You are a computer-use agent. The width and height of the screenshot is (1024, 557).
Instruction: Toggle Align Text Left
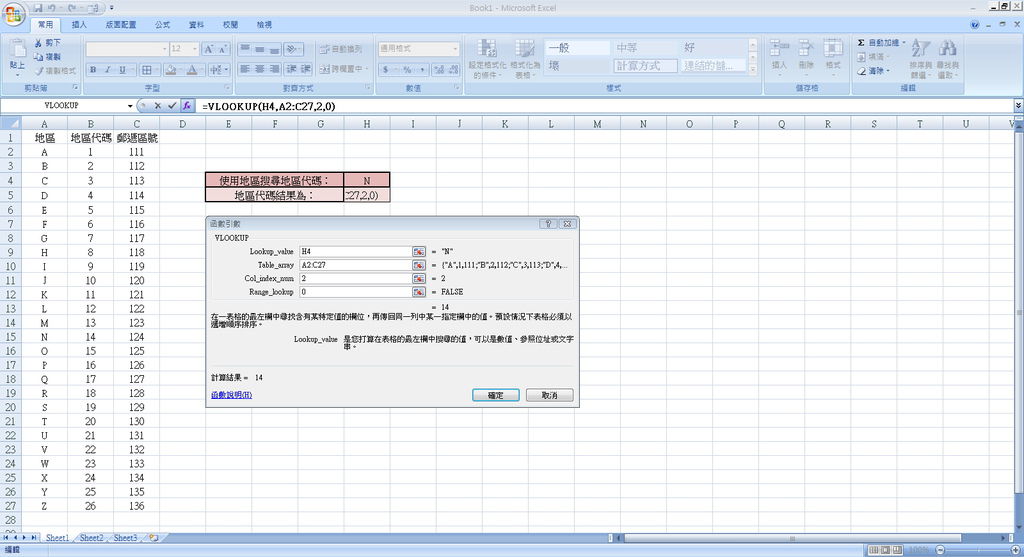245,69
